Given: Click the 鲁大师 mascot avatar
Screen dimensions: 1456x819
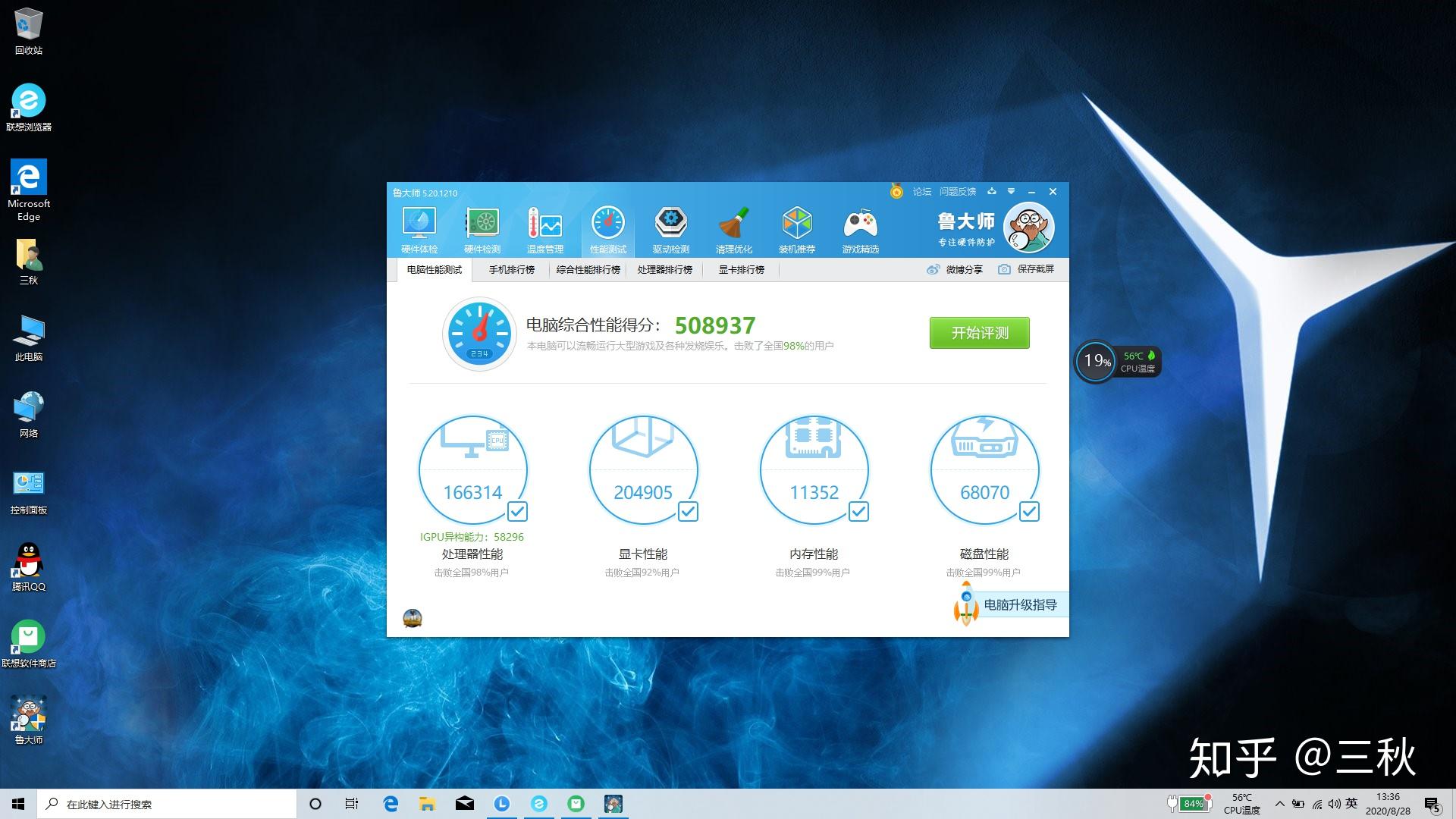Looking at the screenshot, I should [1028, 227].
